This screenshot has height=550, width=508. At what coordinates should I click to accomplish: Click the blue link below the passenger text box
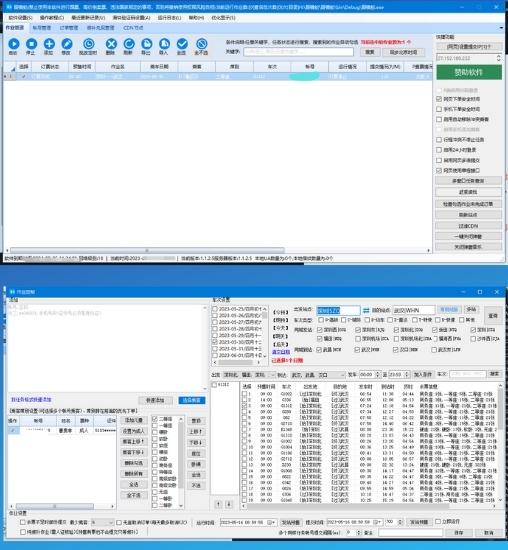(x=31, y=400)
